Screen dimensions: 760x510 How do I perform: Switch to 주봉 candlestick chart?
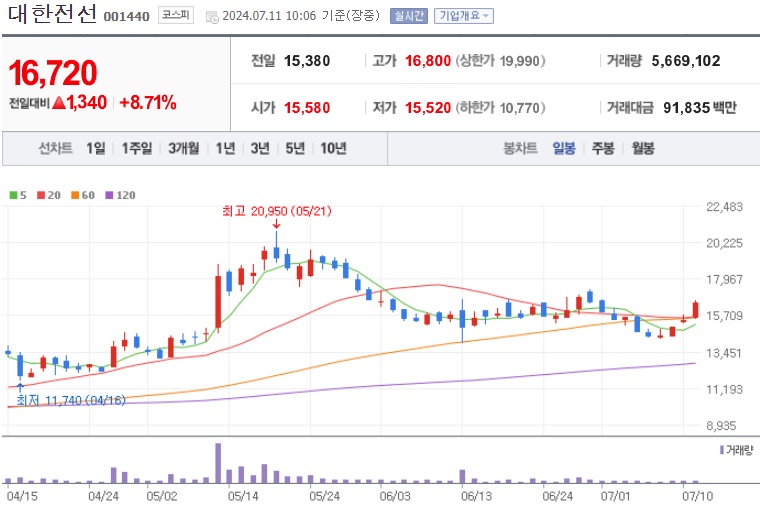[603, 148]
